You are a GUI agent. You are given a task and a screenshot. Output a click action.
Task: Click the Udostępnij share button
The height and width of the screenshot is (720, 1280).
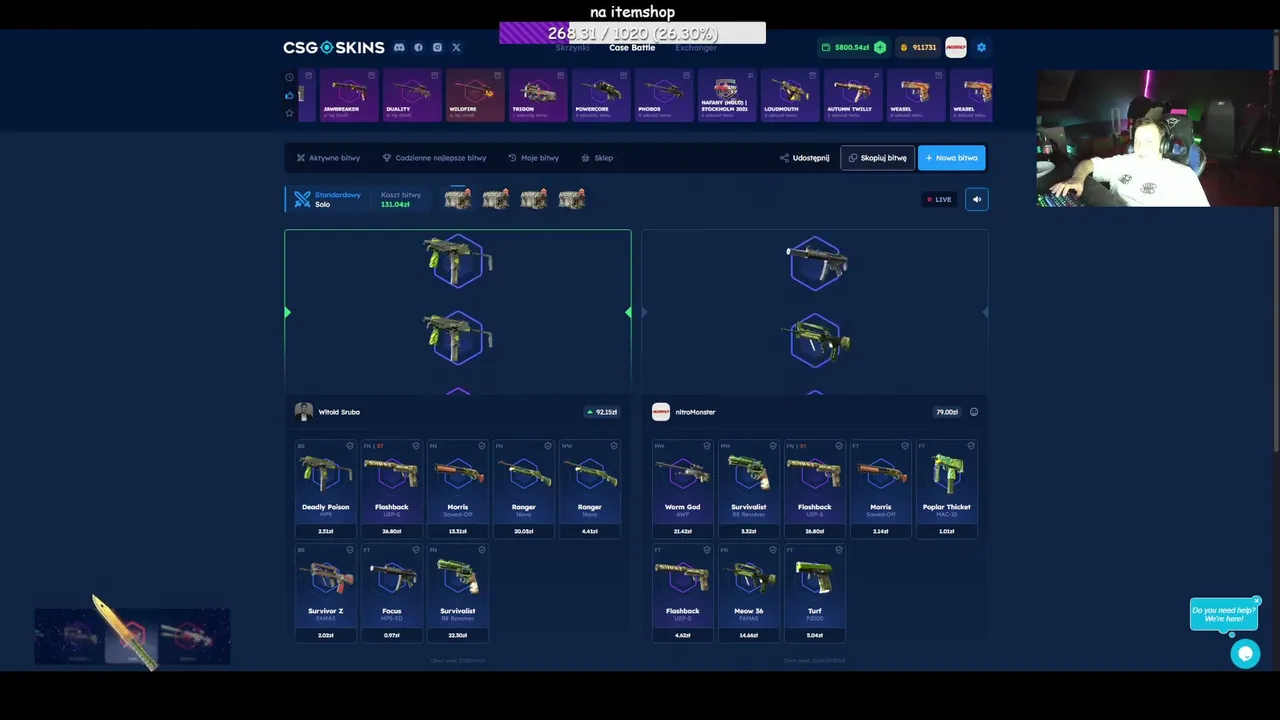(805, 158)
